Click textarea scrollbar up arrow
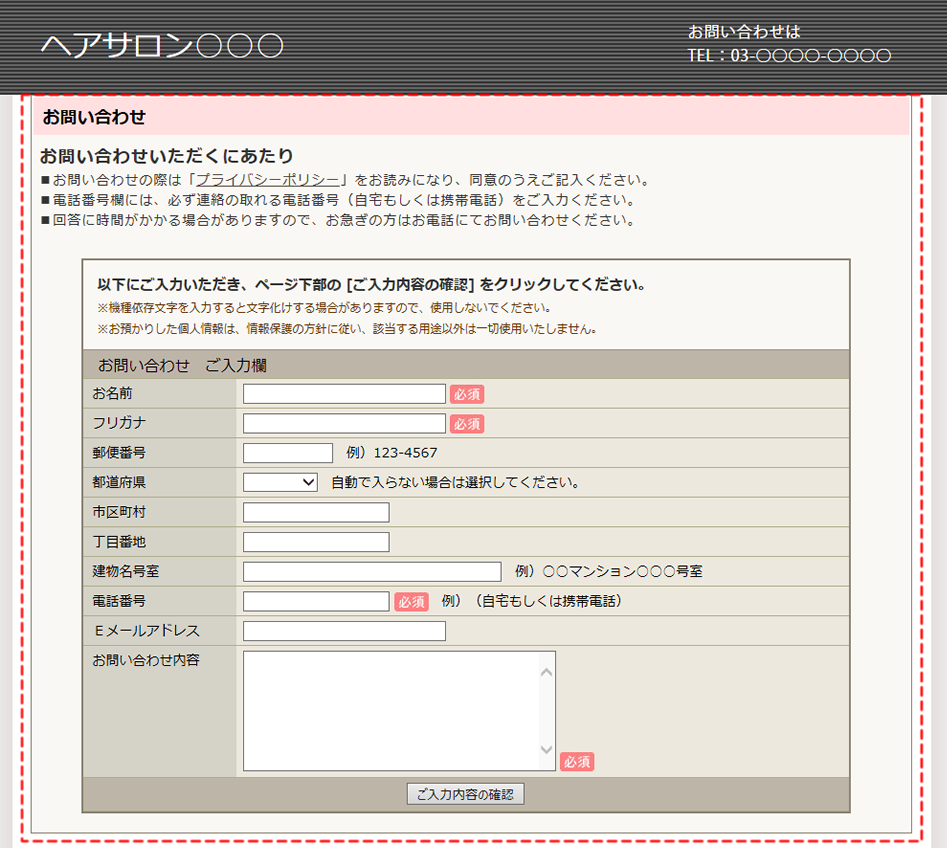Image resolution: width=947 pixels, height=848 pixels. point(547,672)
